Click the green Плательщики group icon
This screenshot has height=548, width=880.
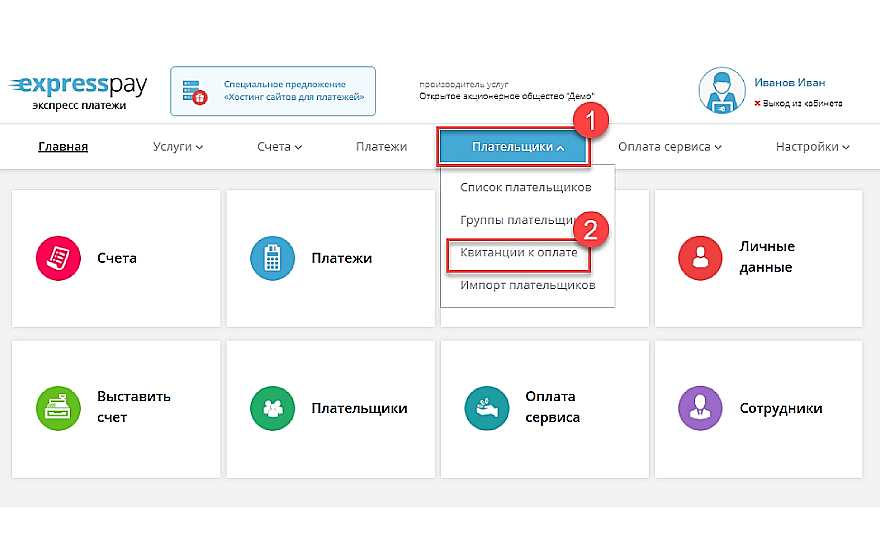(x=269, y=407)
